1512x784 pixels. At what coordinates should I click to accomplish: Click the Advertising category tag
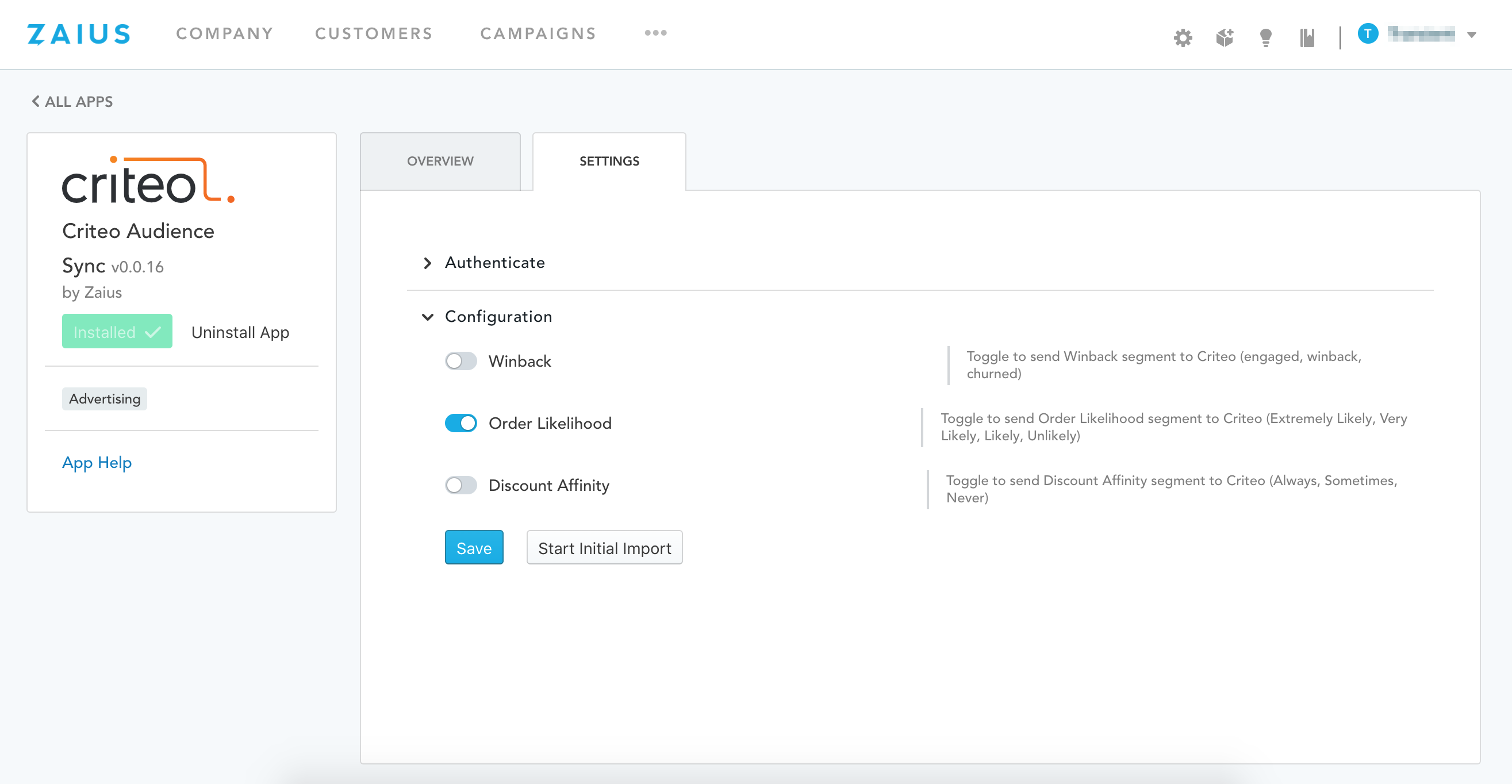click(x=105, y=399)
